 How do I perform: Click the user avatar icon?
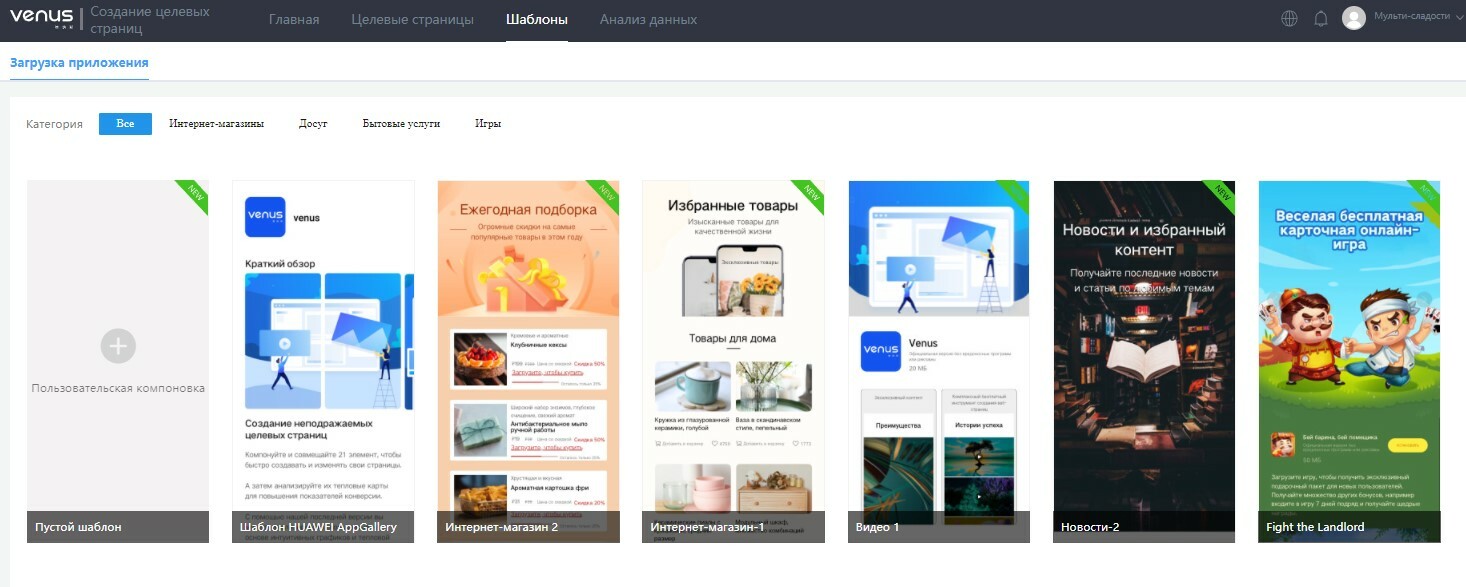(x=1354, y=18)
